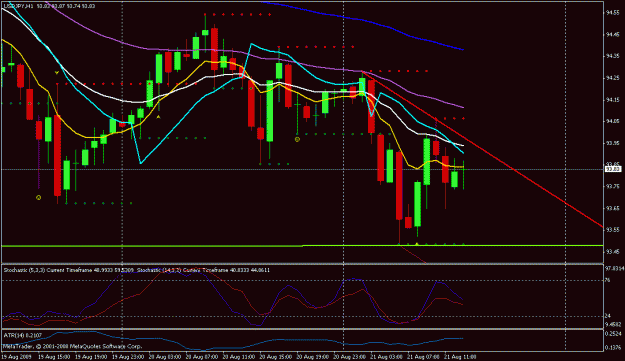625x361 pixels.
Task: Click the 20 Aug 11:00 time label
Action: tap(239, 357)
